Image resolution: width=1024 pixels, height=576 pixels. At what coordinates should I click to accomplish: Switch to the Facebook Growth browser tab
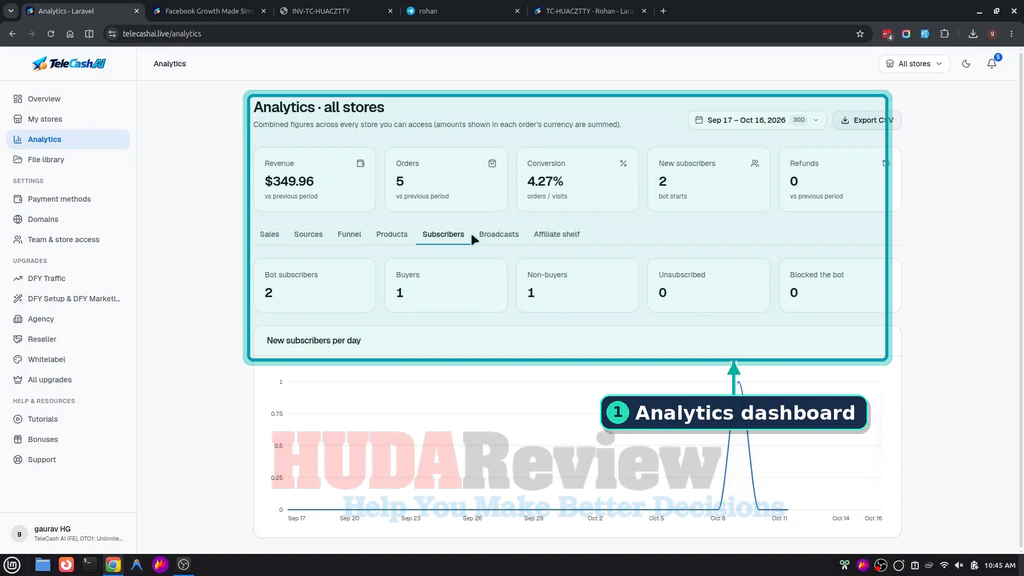point(209,11)
